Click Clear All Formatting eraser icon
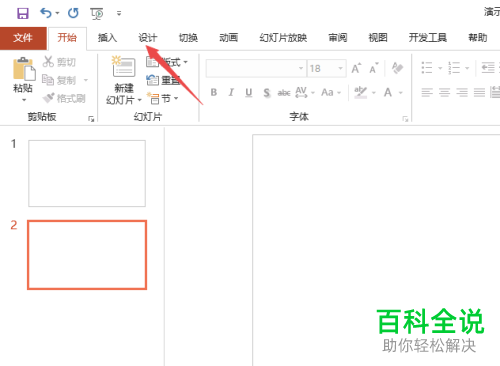Viewport: 500px width, 366px height. pos(397,68)
